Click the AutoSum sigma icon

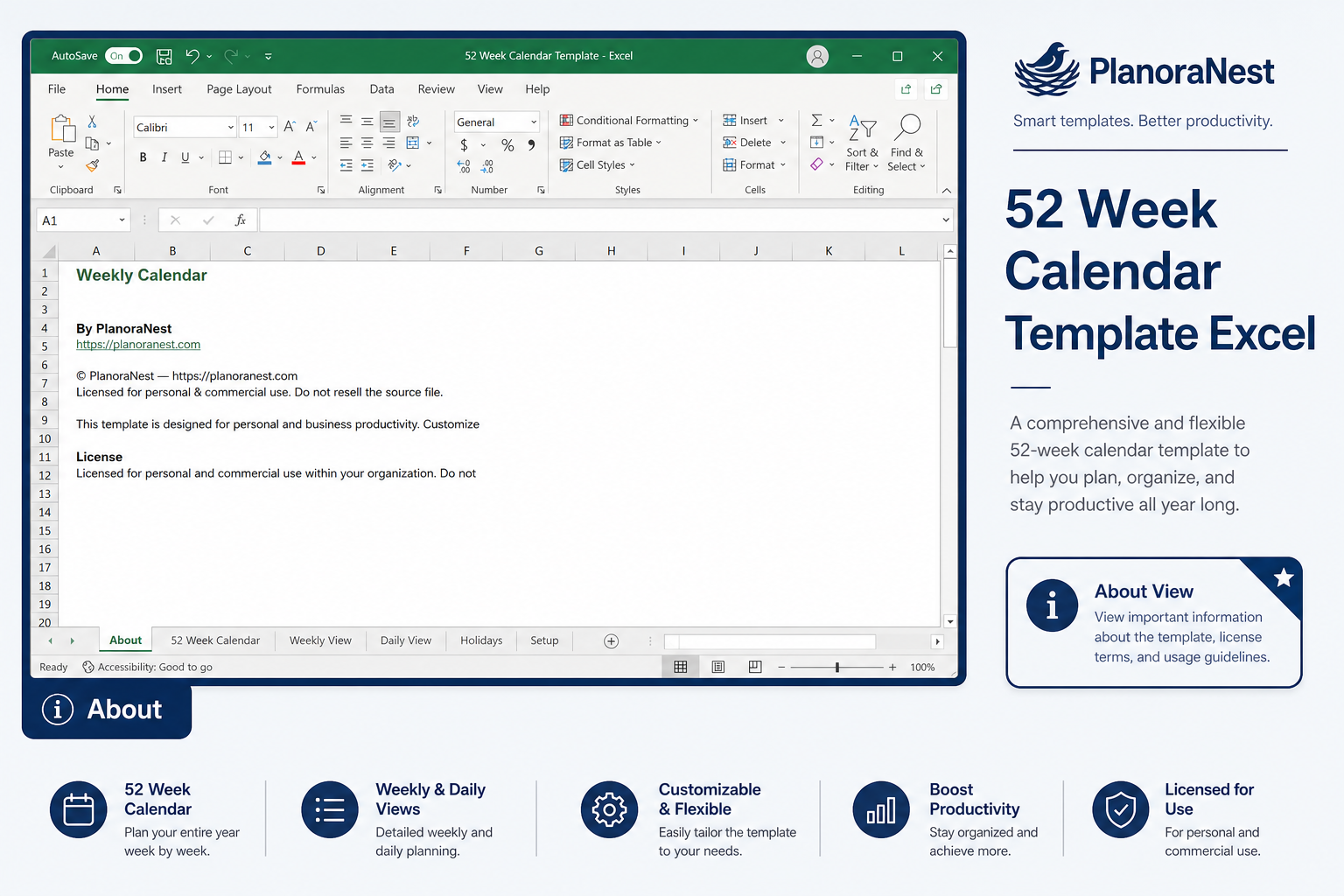816,120
